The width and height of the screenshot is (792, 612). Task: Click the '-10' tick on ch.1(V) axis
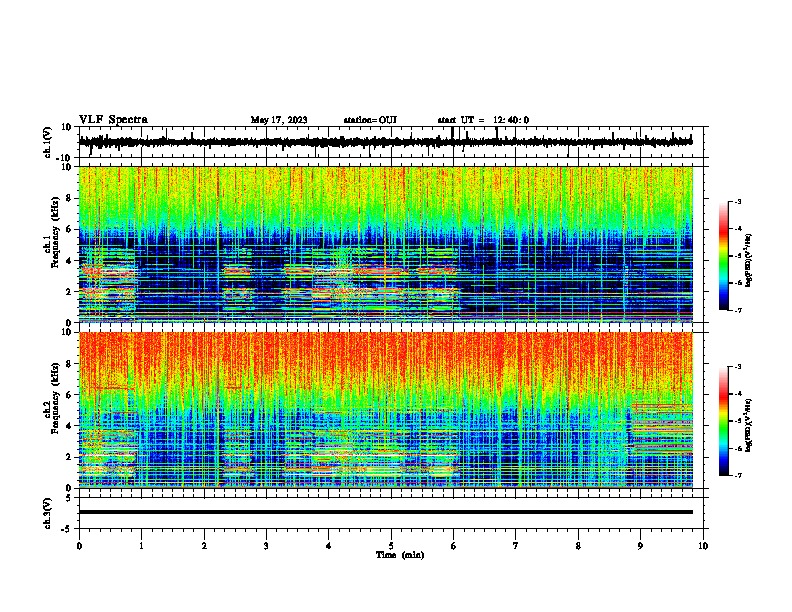click(65, 158)
